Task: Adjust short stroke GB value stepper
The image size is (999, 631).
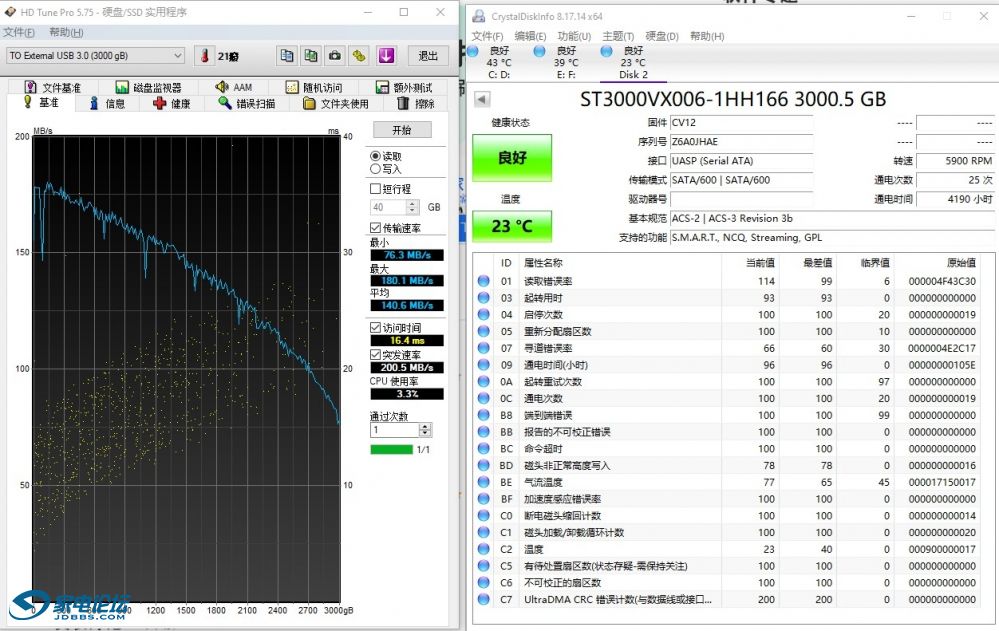Action: point(412,207)
